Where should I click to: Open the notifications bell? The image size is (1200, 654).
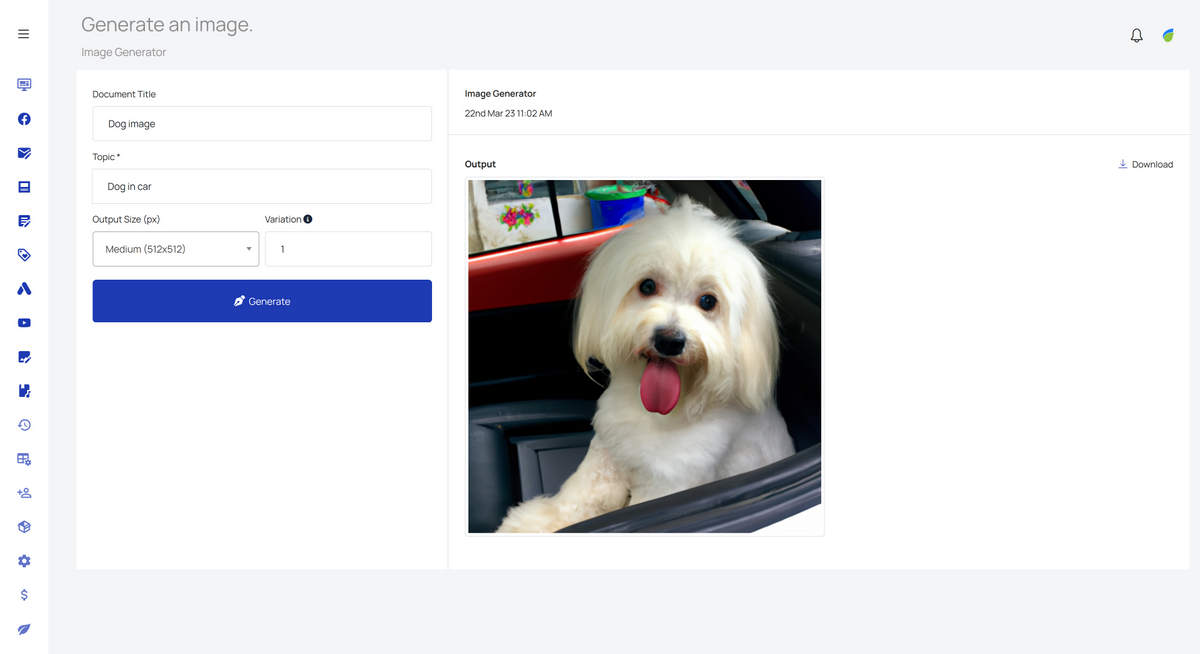click(1136, 35)
